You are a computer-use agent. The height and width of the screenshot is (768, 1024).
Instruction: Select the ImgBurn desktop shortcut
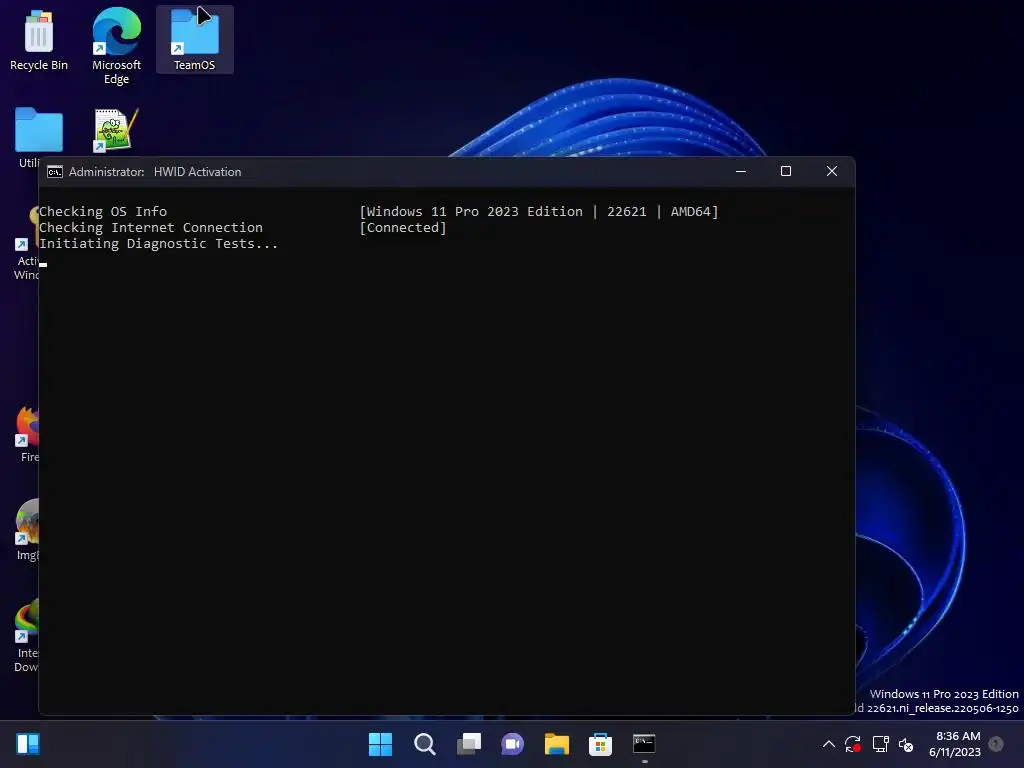pos(27,530)
